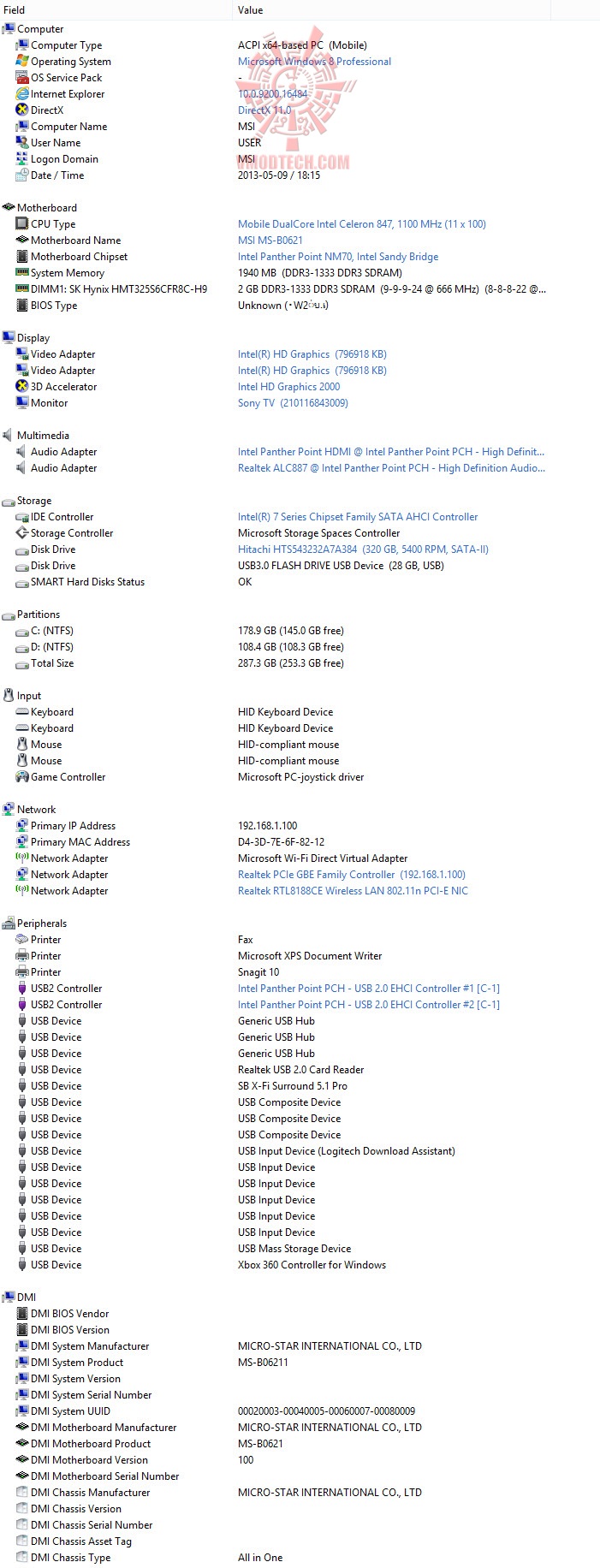Click the USB2 Controller #1 icon

click(22, 989)
